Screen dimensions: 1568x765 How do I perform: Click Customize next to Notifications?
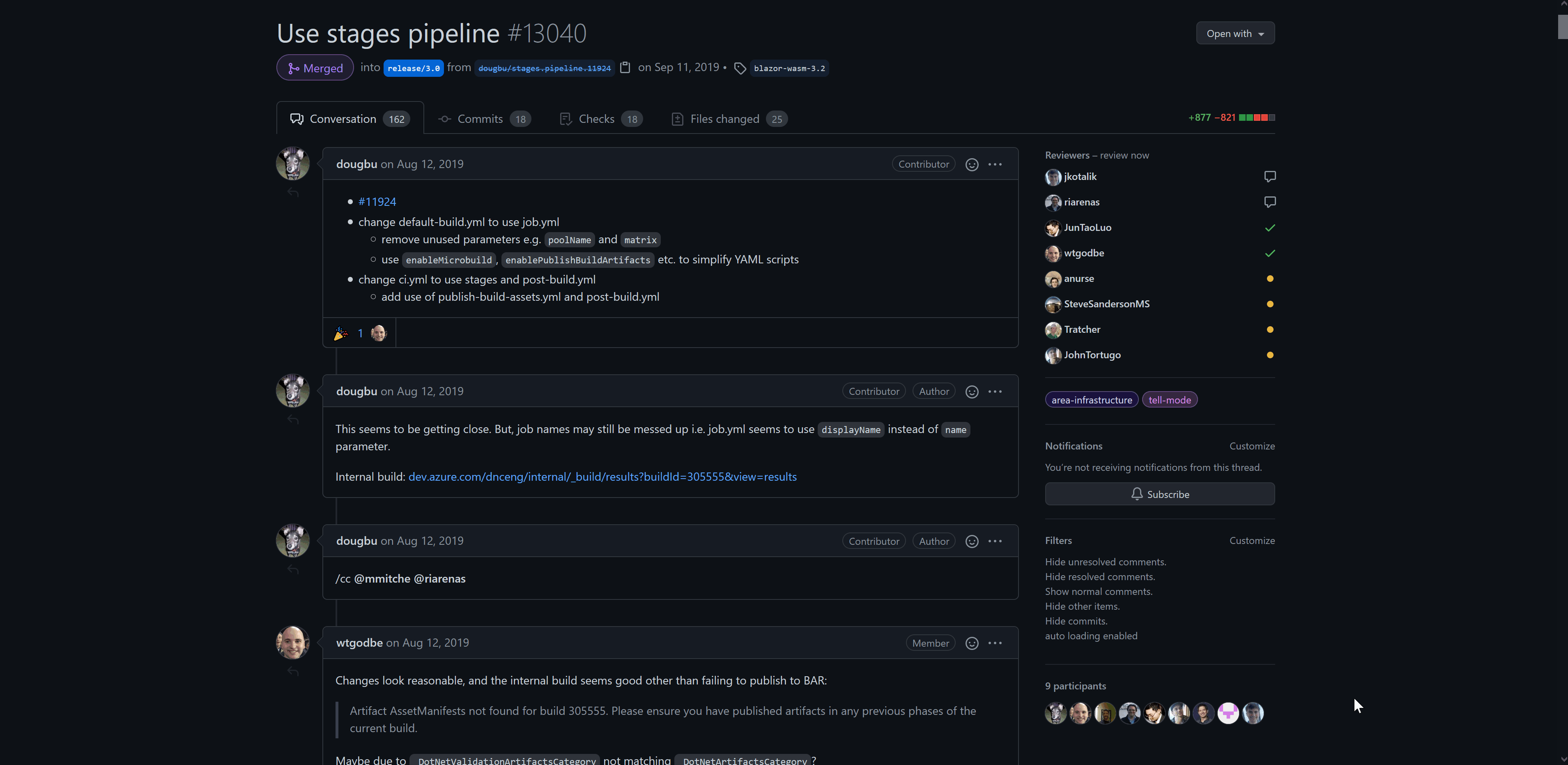pos(1251,446)
